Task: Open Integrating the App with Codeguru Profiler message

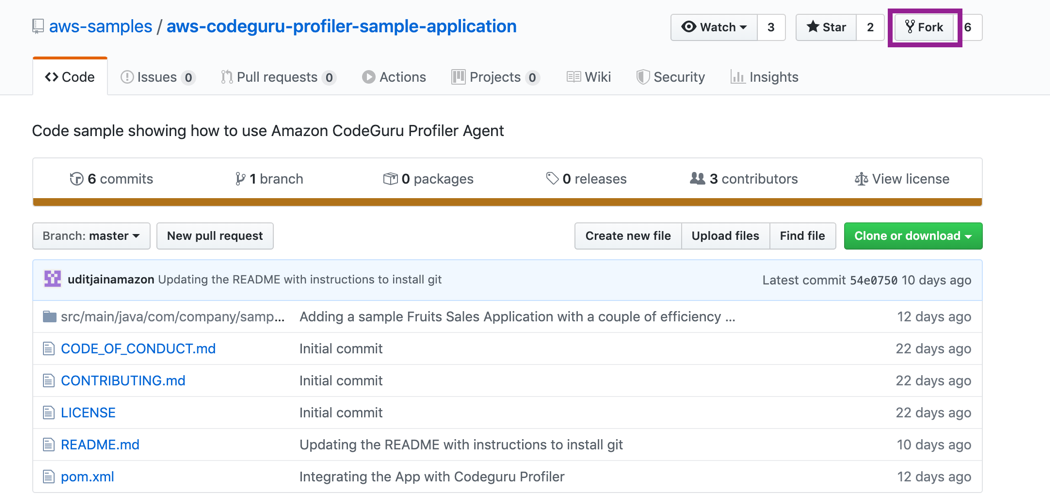Action: point(432,477)
